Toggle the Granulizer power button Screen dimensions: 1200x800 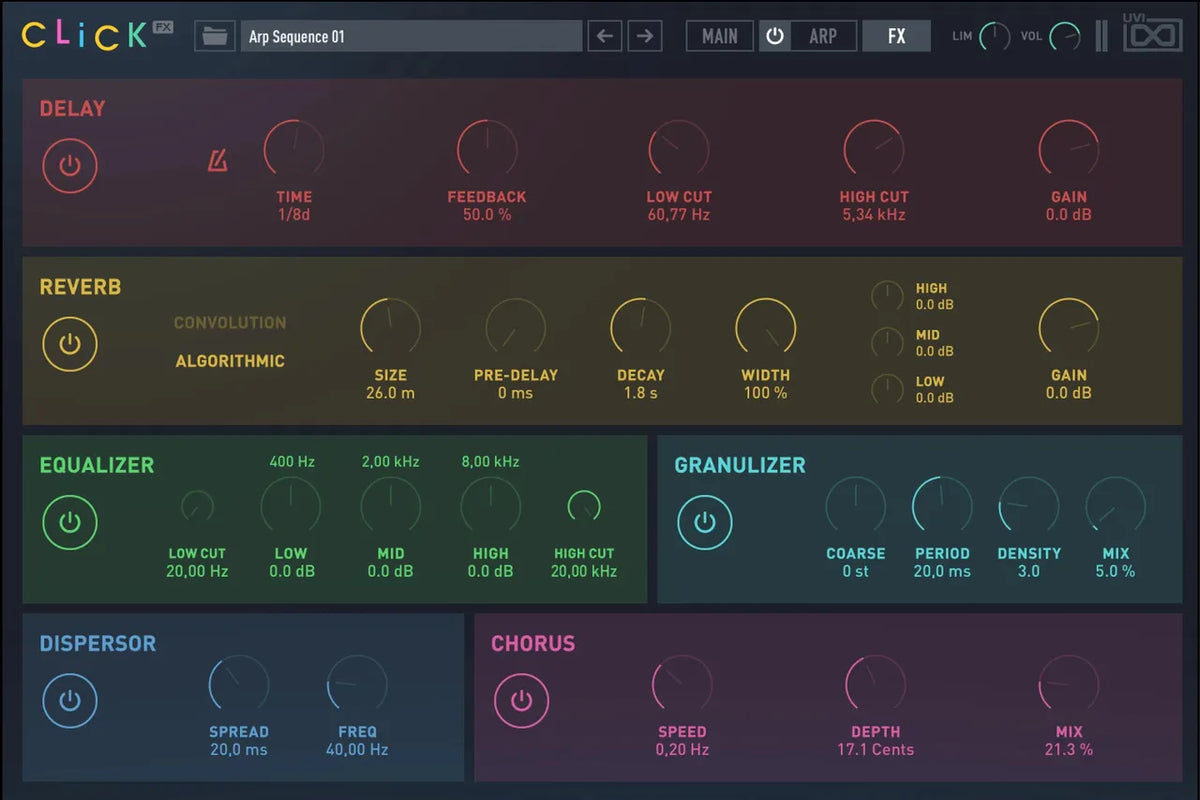[x=705, y=522]
